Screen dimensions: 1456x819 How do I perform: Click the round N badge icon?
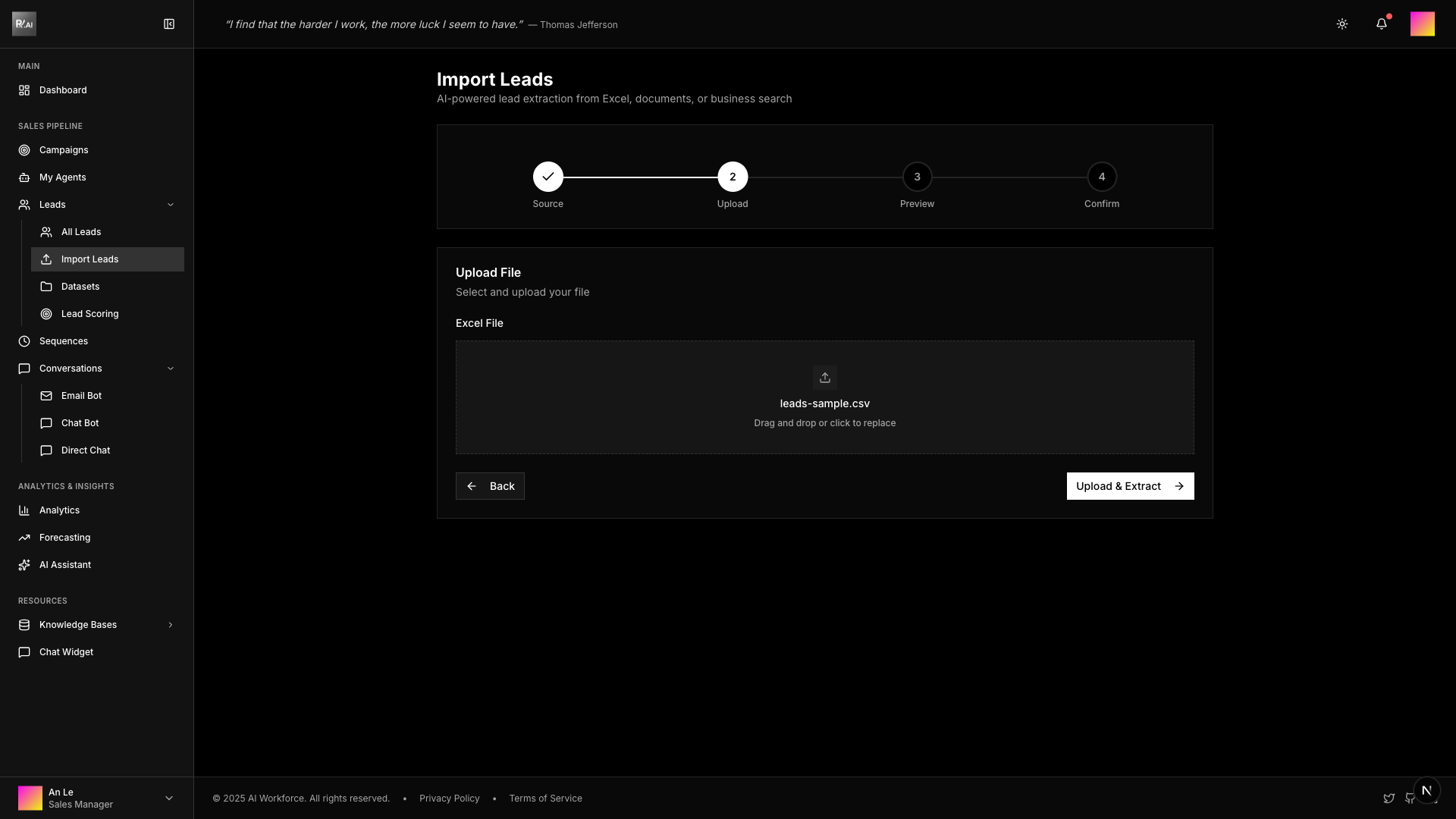click(1426, 790)
